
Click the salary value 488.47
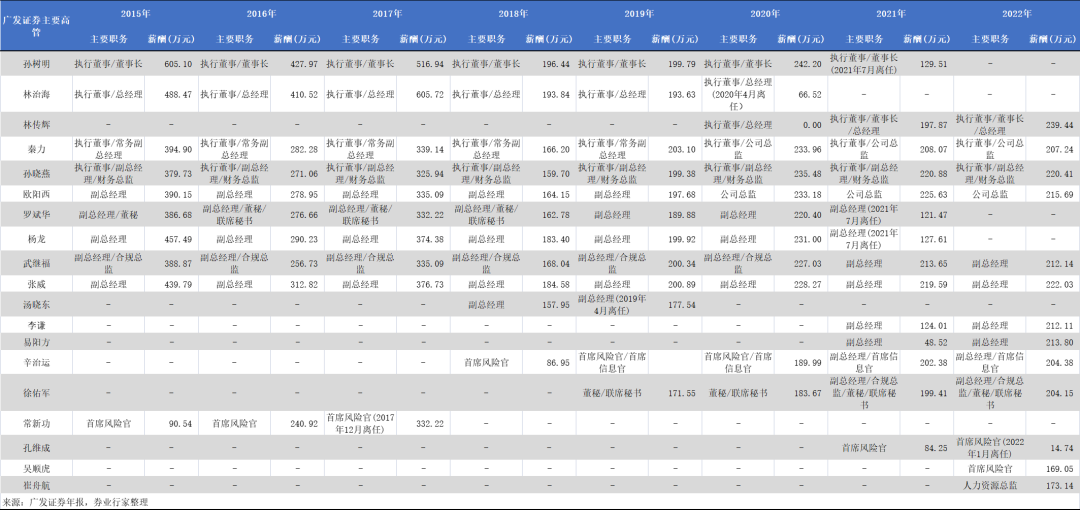(178, 94)
